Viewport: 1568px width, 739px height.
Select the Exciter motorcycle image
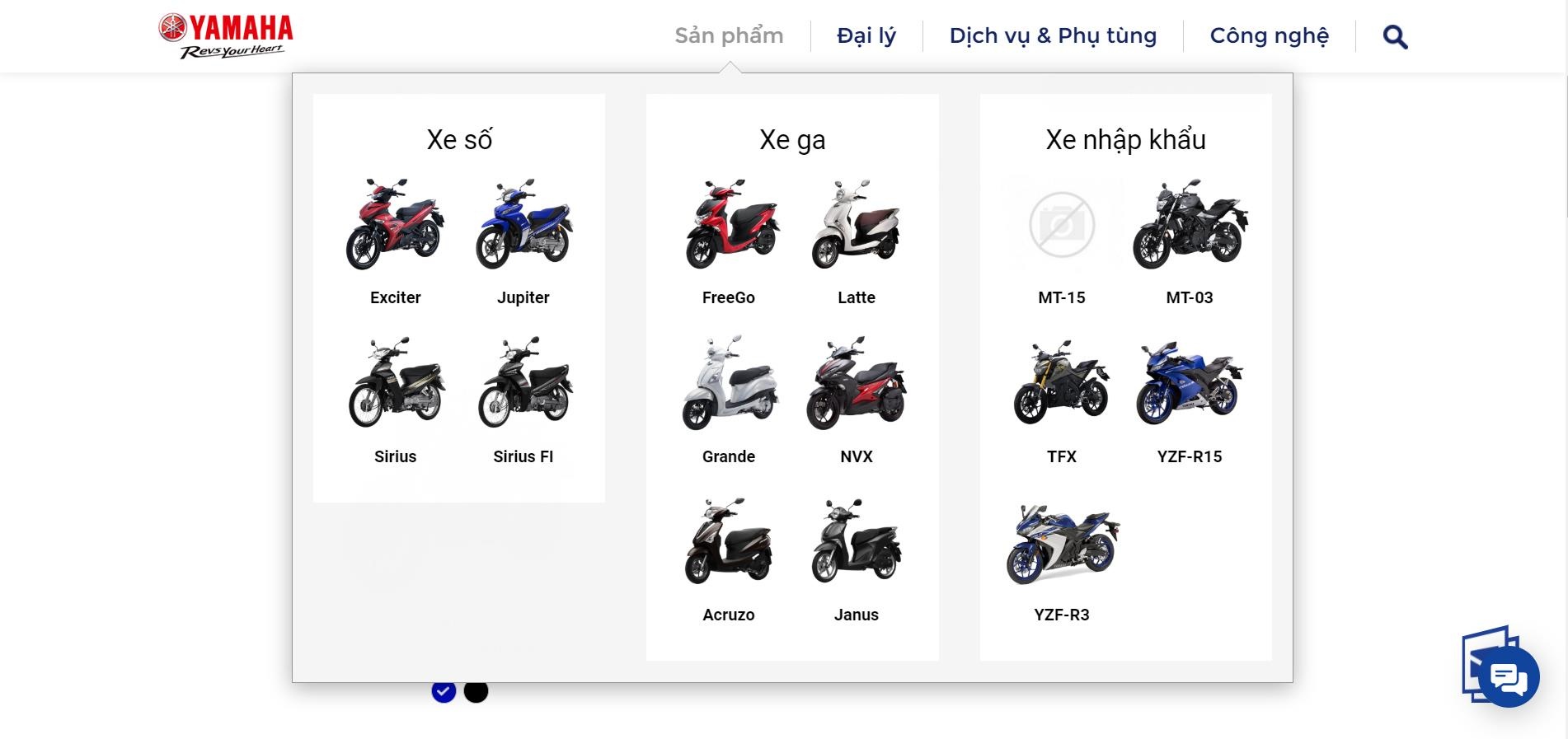point(396,224)
